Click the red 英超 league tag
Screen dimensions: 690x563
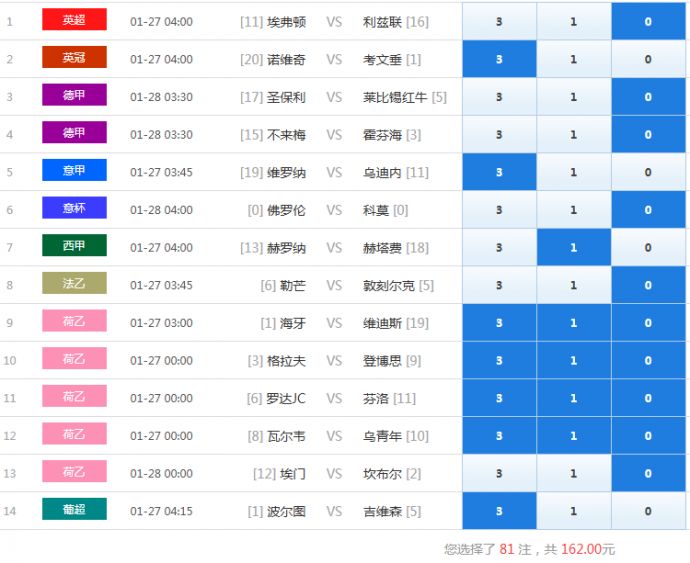74,20
